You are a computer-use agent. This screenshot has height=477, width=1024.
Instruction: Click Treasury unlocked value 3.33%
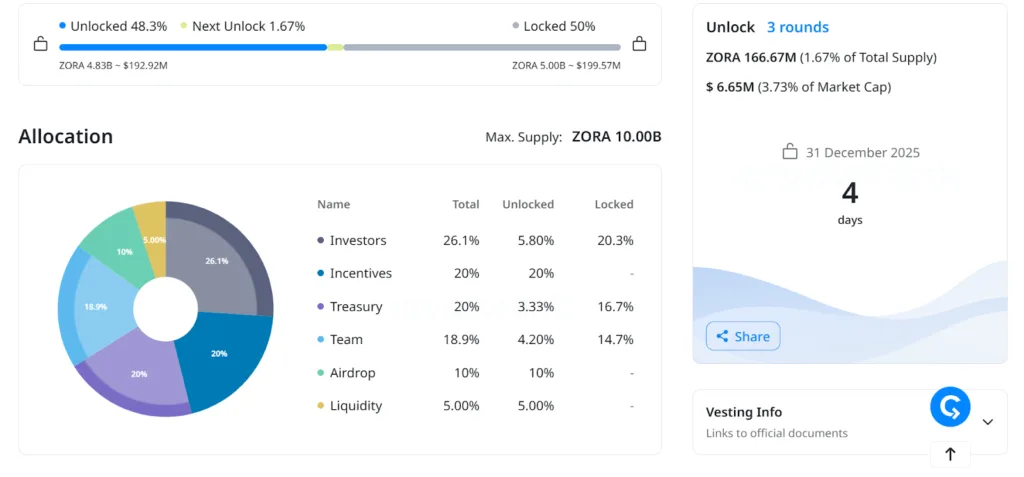(534, 306)
